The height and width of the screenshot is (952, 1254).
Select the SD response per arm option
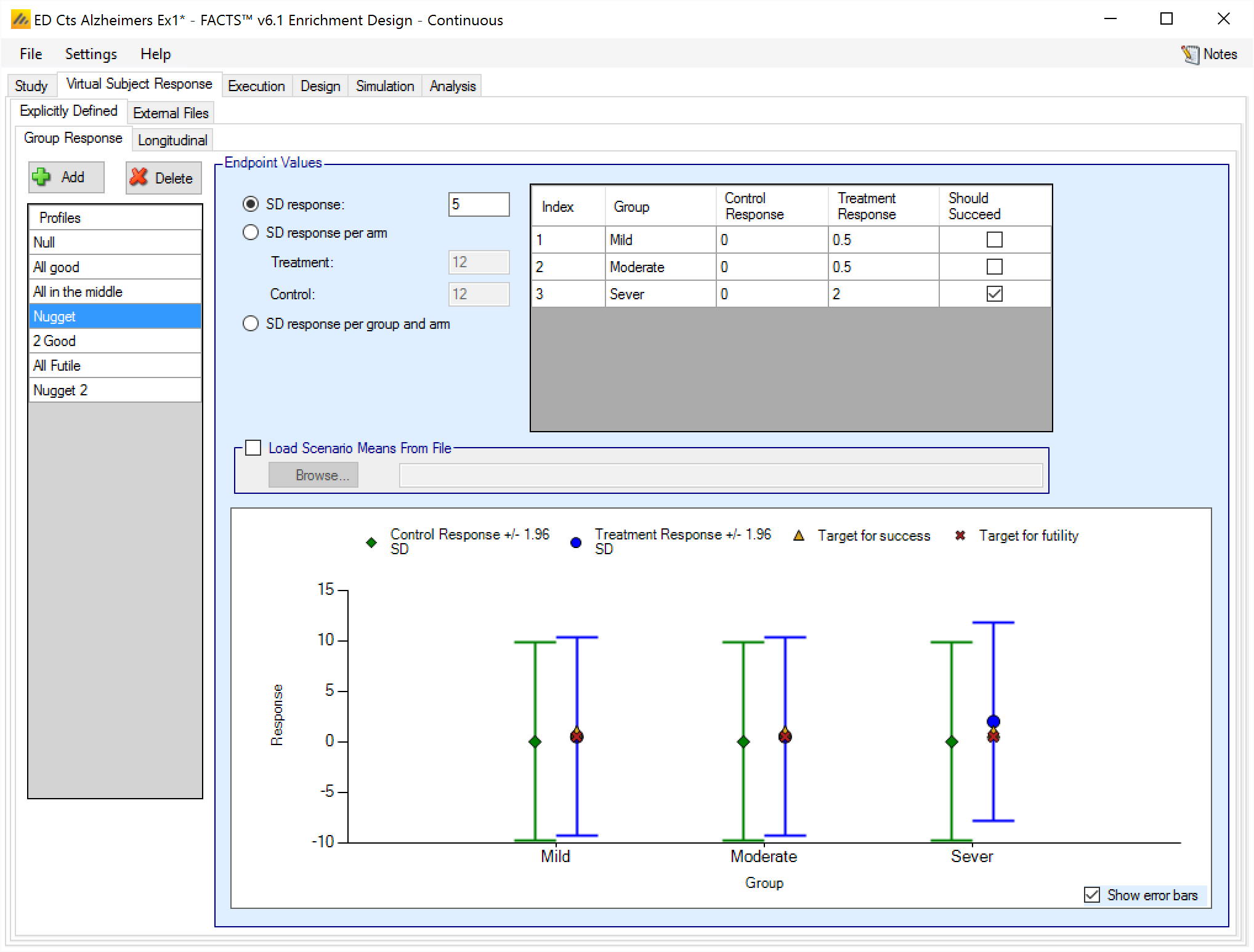tap(251, 233)
